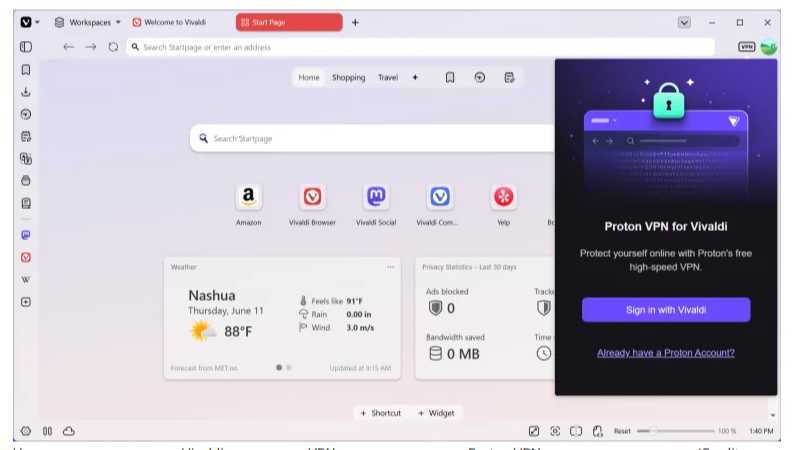Toggle break mode pause icon
The image size is (792, 450).
(x=47, y=431)
